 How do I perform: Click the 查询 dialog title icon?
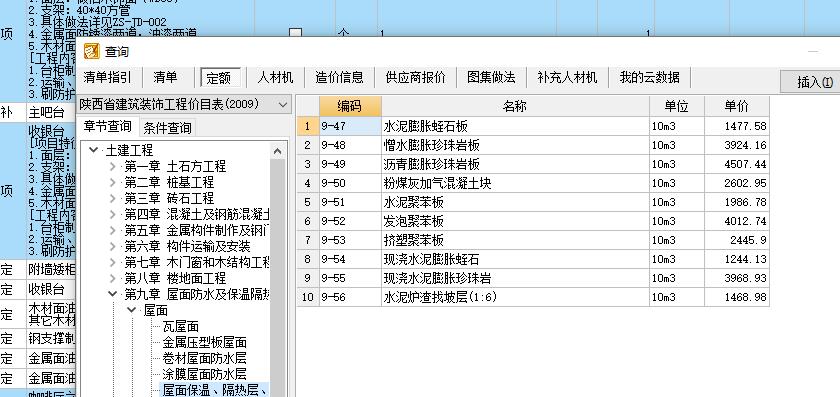tap(92, 51)
